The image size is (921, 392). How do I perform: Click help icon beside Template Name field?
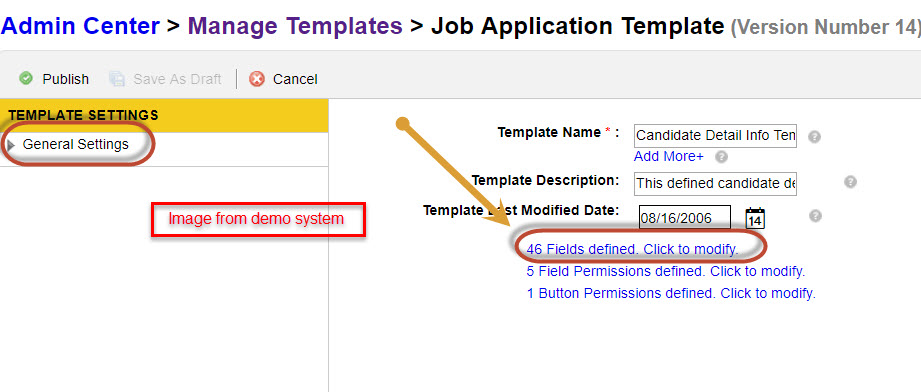click(814, 137)
